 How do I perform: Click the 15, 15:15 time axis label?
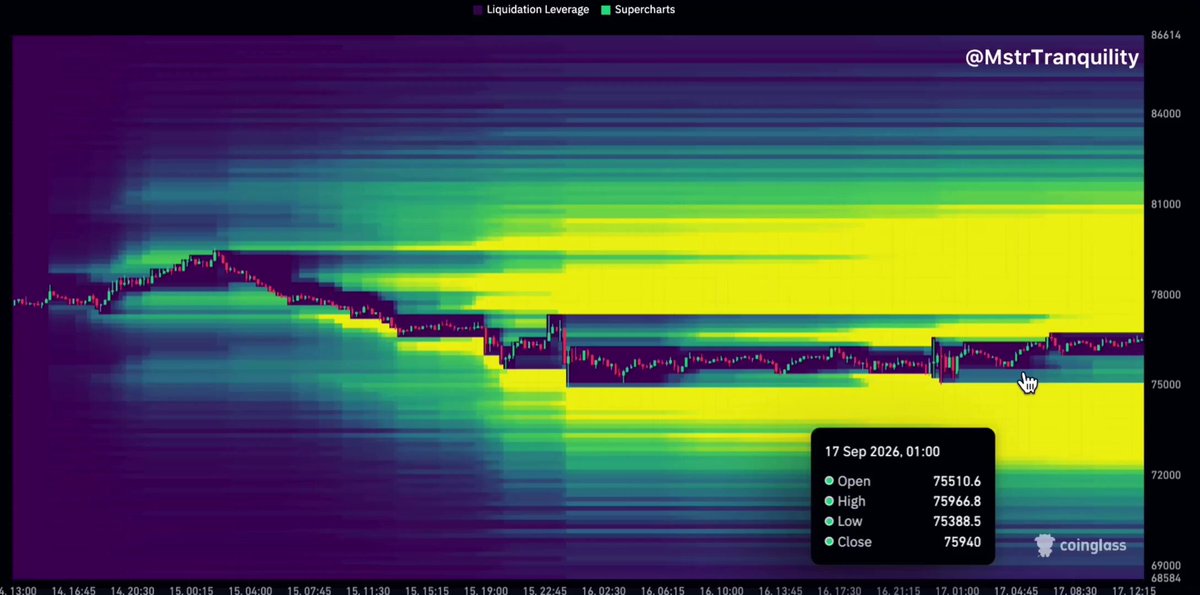427,590
